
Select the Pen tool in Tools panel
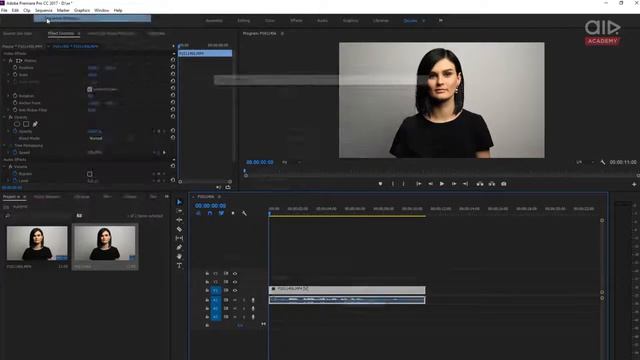[179, 247]
